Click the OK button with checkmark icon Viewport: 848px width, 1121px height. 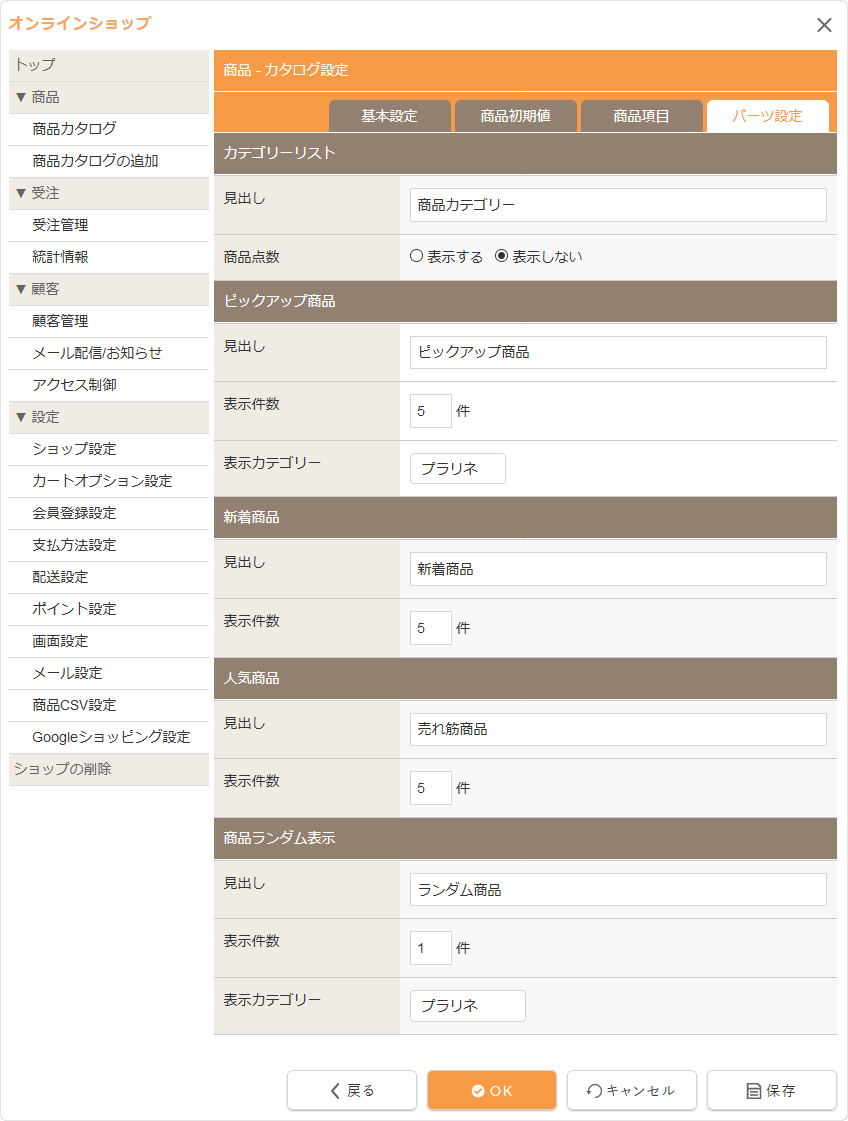click(492, 1090)
